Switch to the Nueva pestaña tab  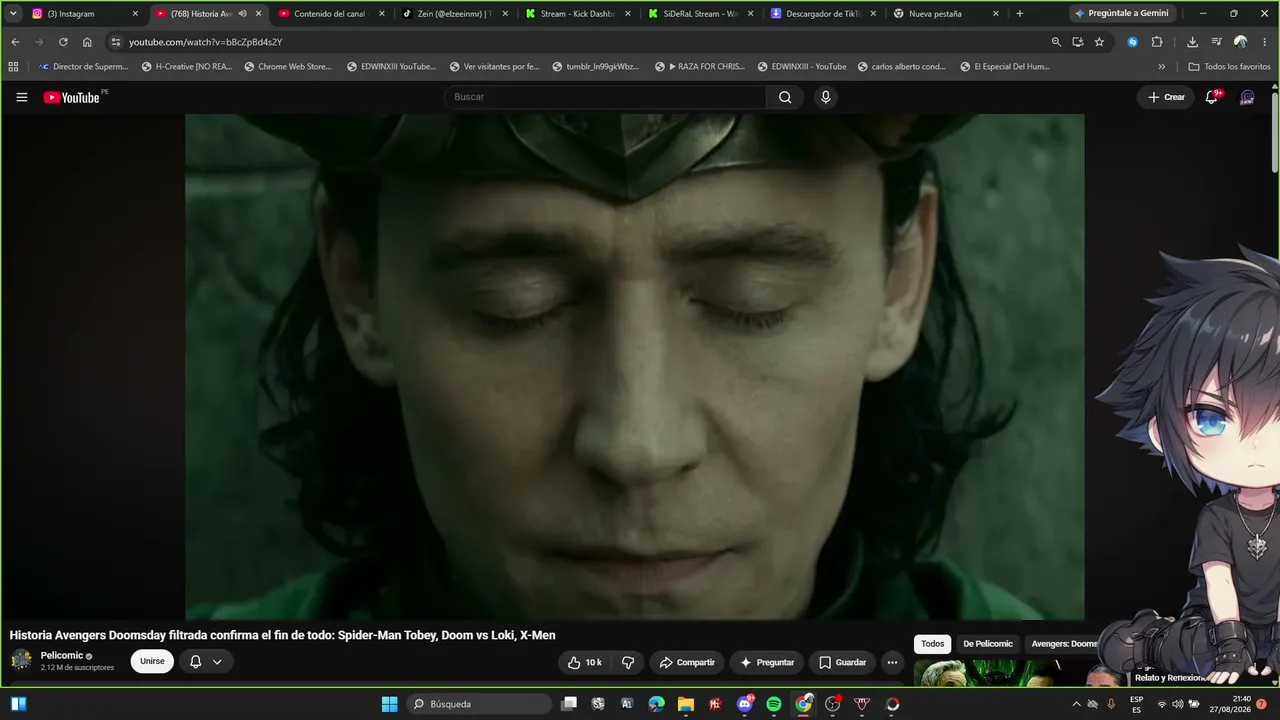[x=945, y=14]
